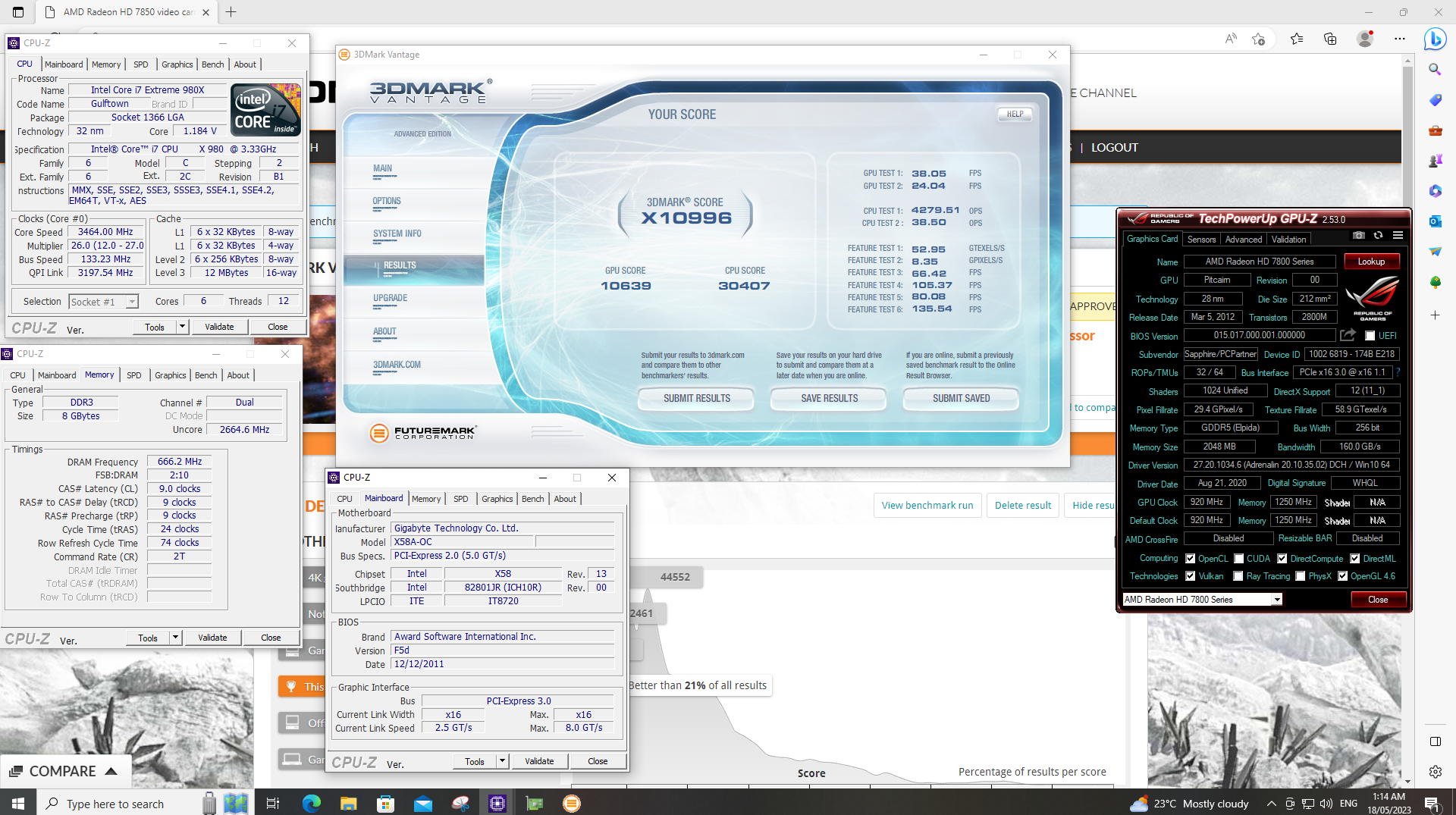Viewport: 1456px width, 815px height.
Task: Click the GPU-Z refresh icon
Action: coord(1378,235)
